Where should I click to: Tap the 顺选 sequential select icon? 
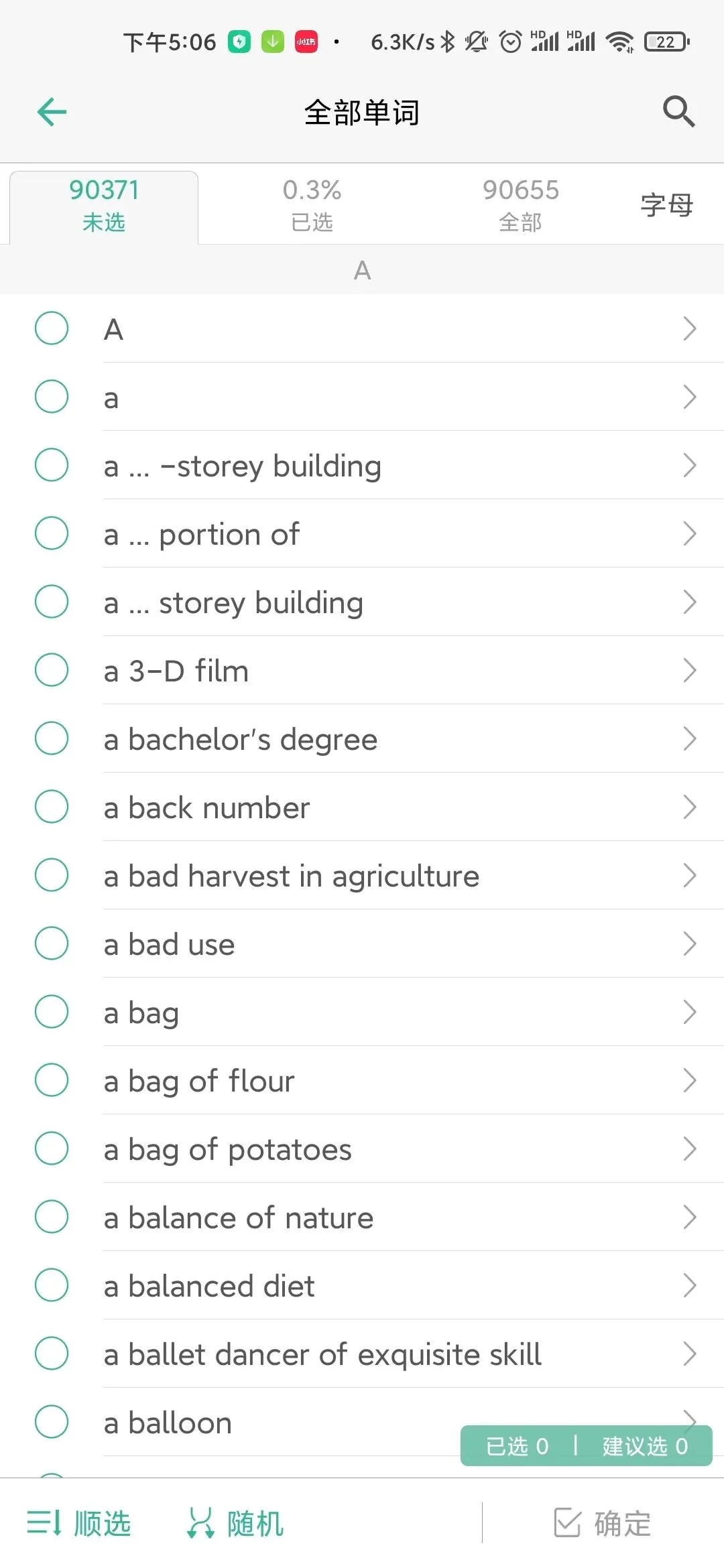pyautogui.click(x=44, y=1522)
